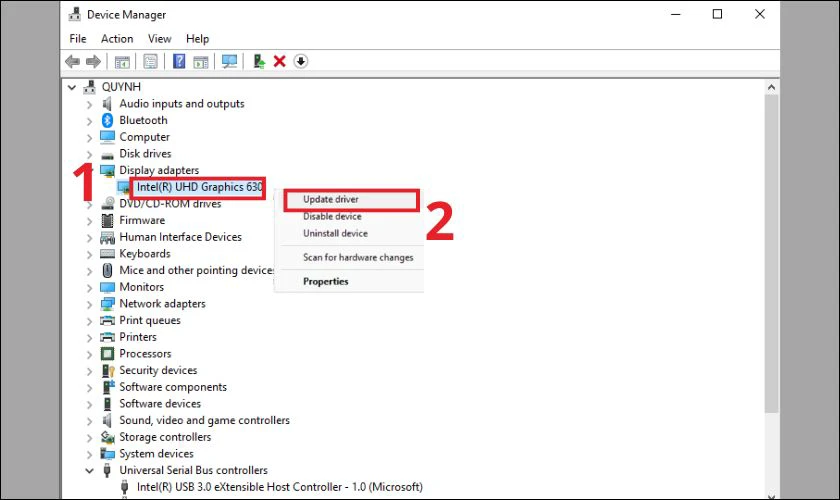
Task: Click the System devices folder icon
Action: tap(107, 454)
